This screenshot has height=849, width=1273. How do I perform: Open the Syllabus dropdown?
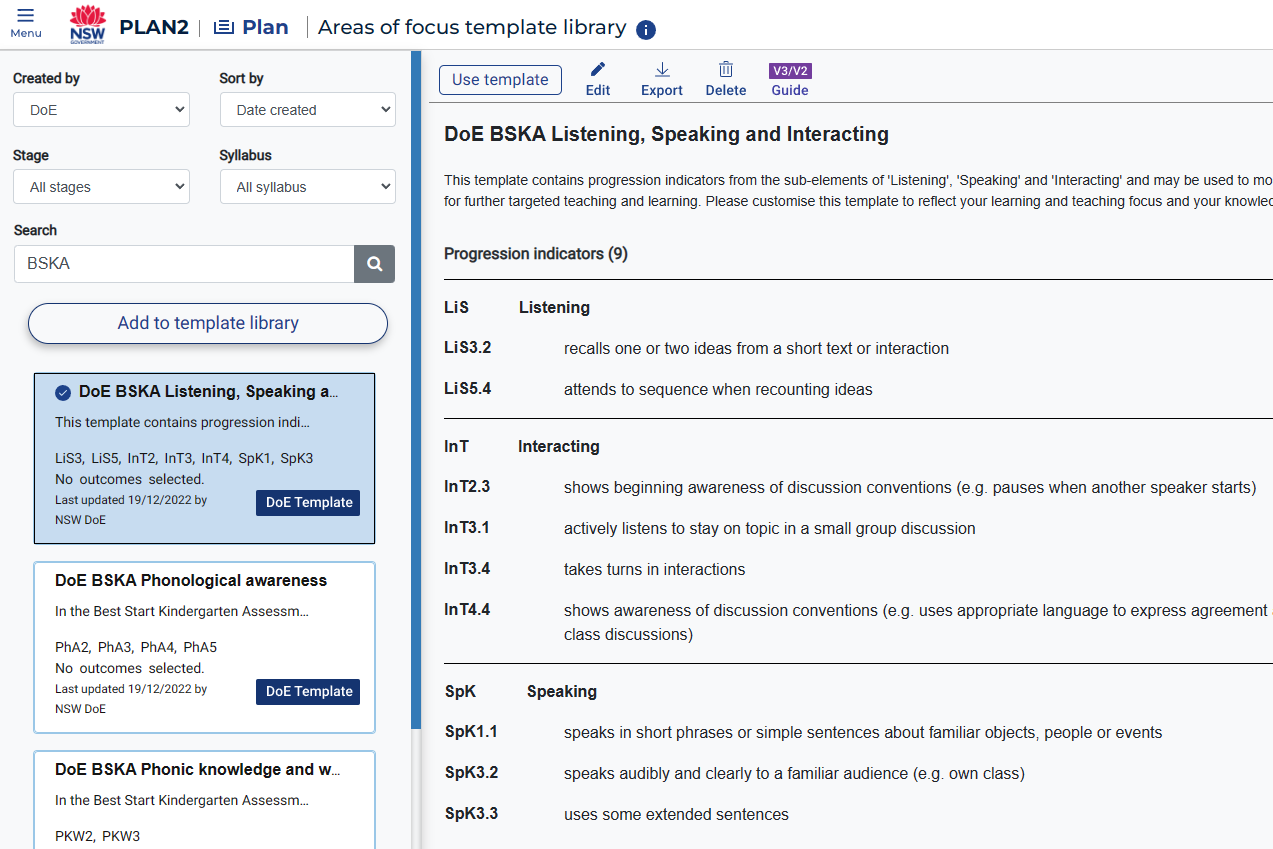308,187
